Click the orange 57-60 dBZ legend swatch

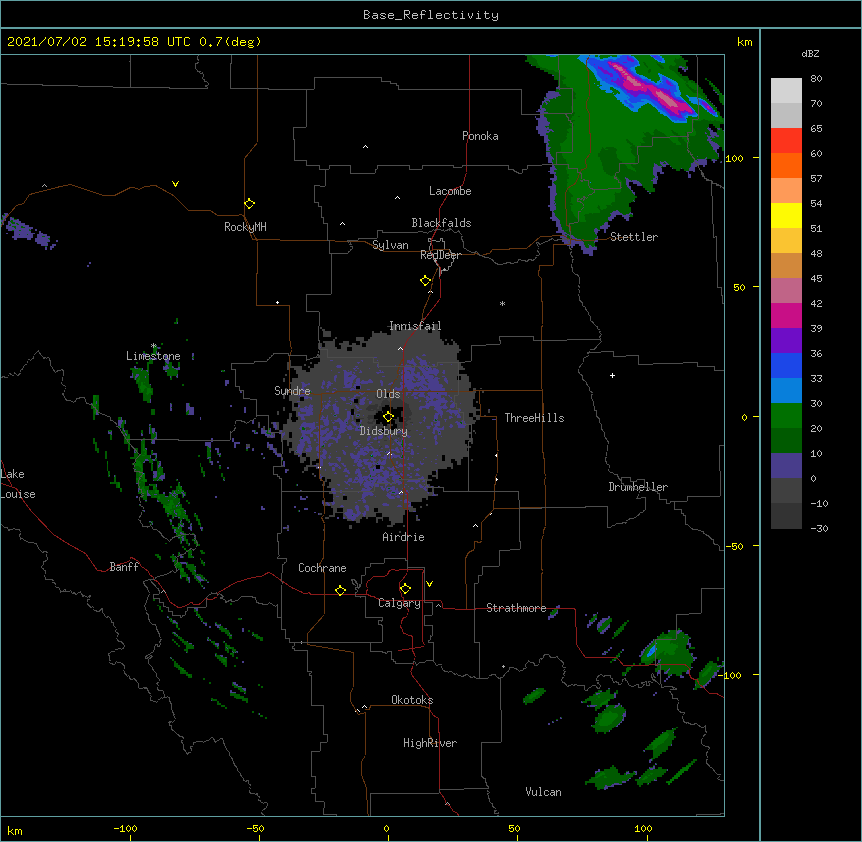(786, 165)
